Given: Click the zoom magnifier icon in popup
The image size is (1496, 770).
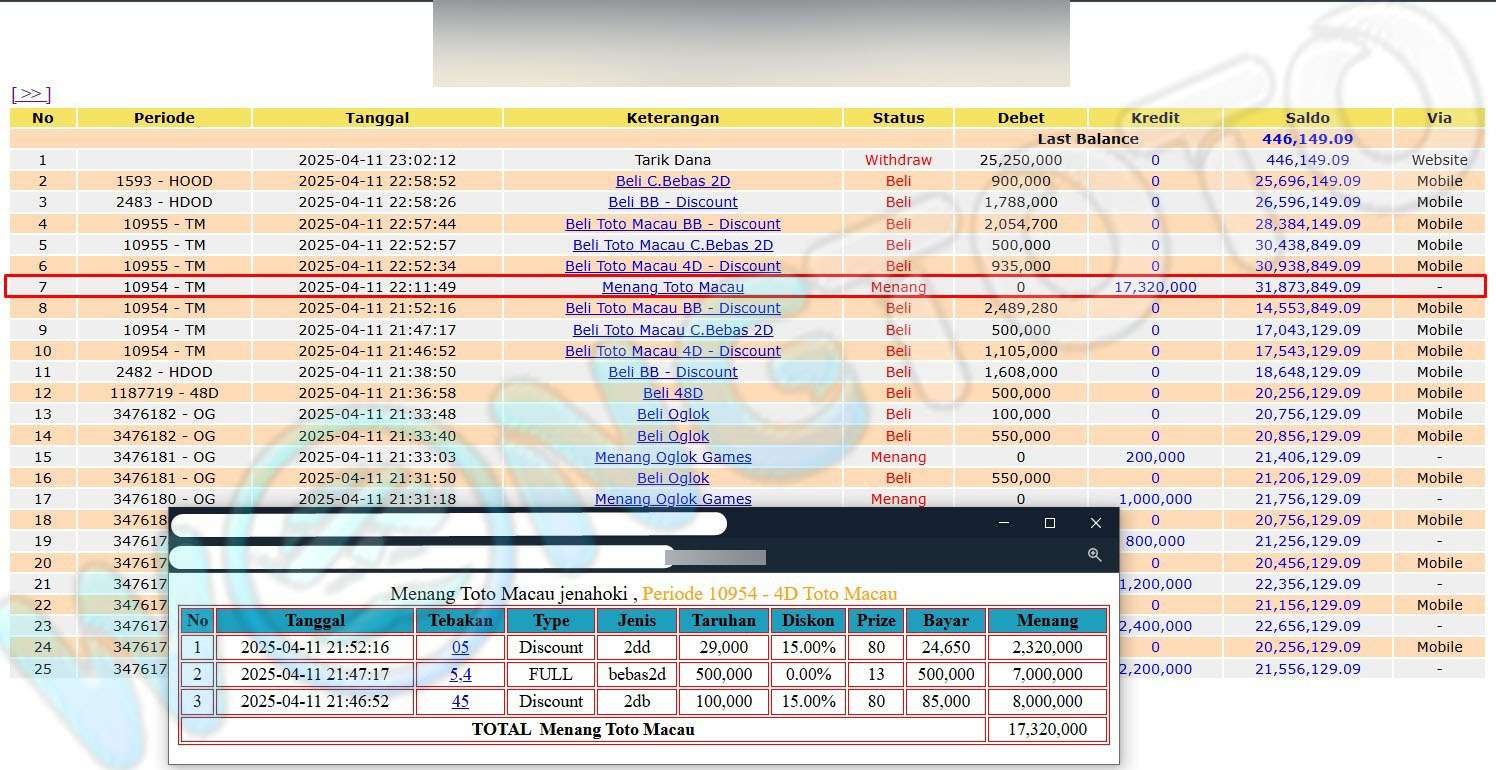Looking at the screenshot, I should [x=1094, y=555].
